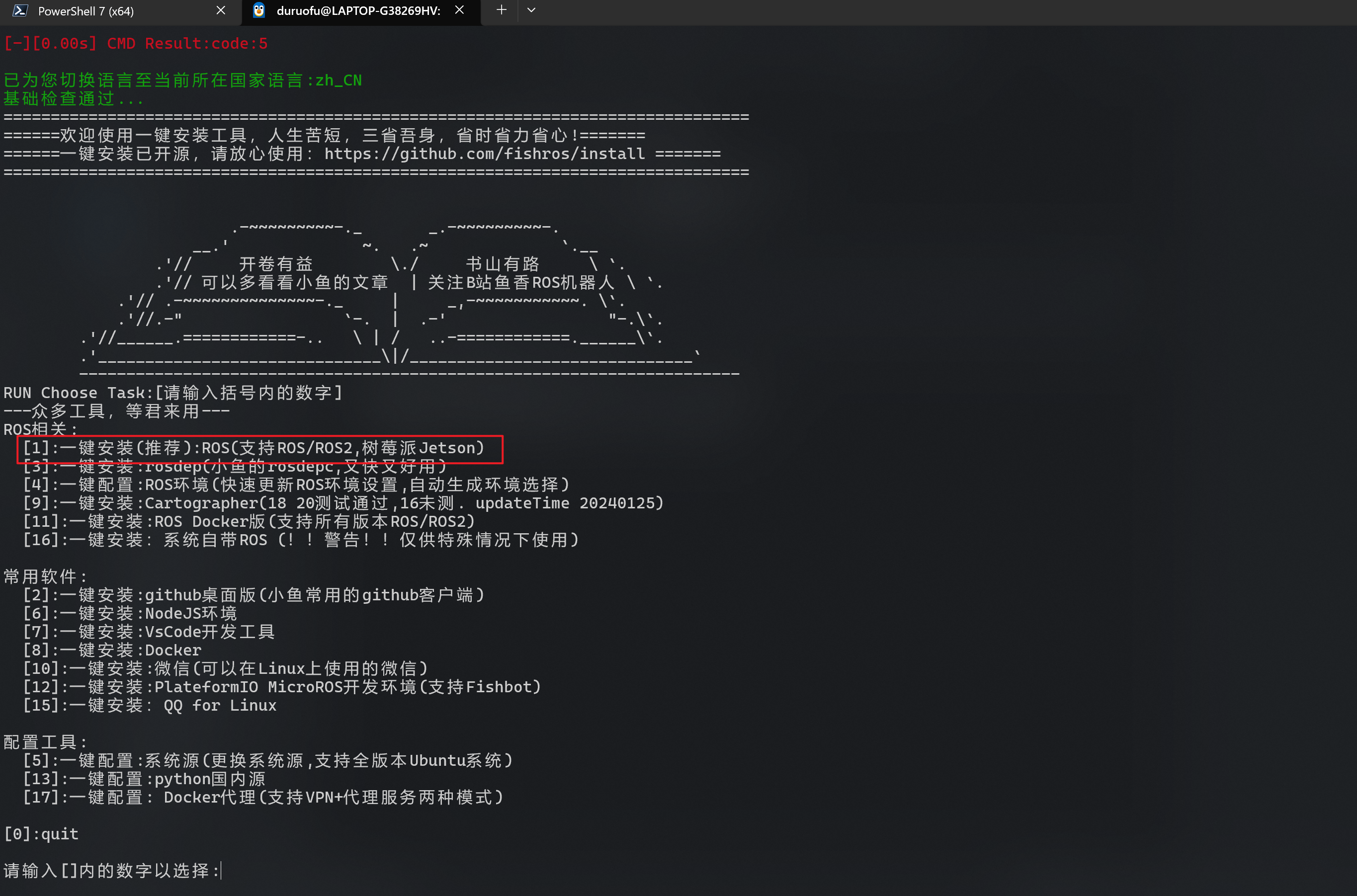Switch to the duruofu@LAPTOP-G38269HV tab
This screenshot has width=1357, height=896.
pos(358,11)
